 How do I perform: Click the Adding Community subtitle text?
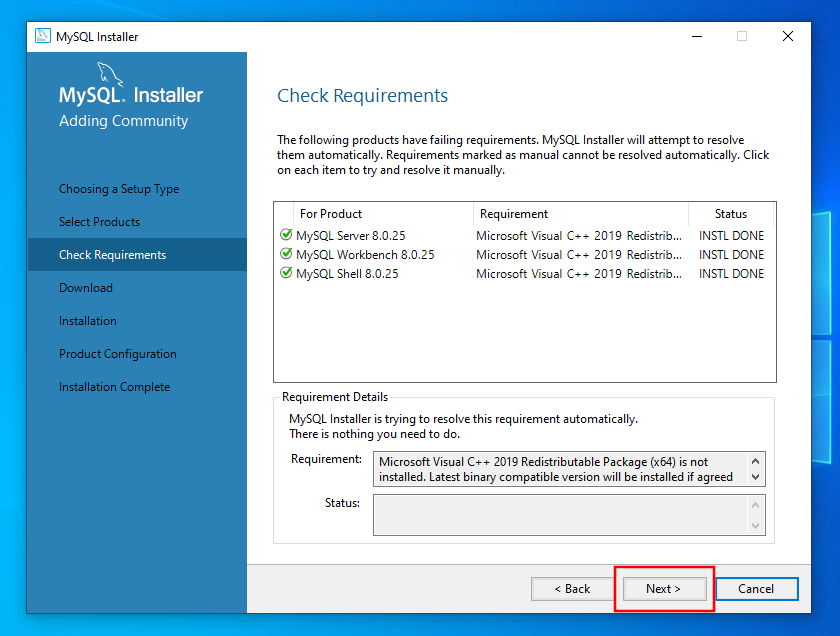coord(124,121)
